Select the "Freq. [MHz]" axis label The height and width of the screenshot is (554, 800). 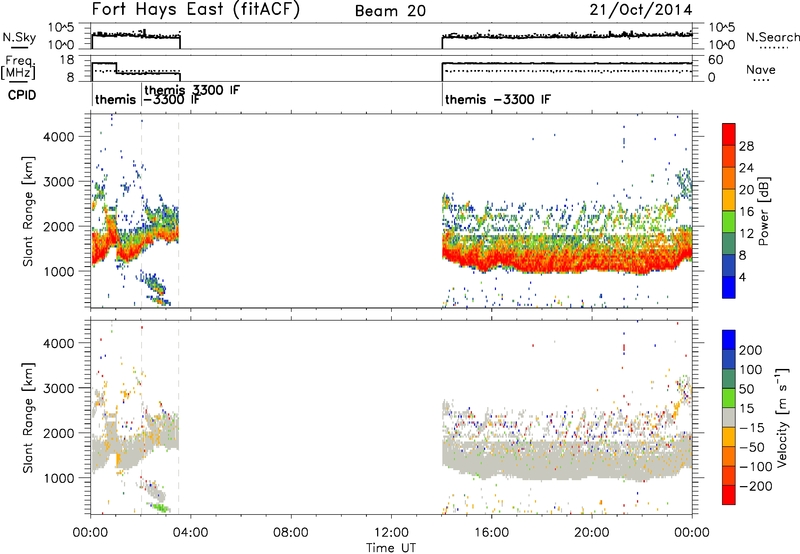click(19, 67)
